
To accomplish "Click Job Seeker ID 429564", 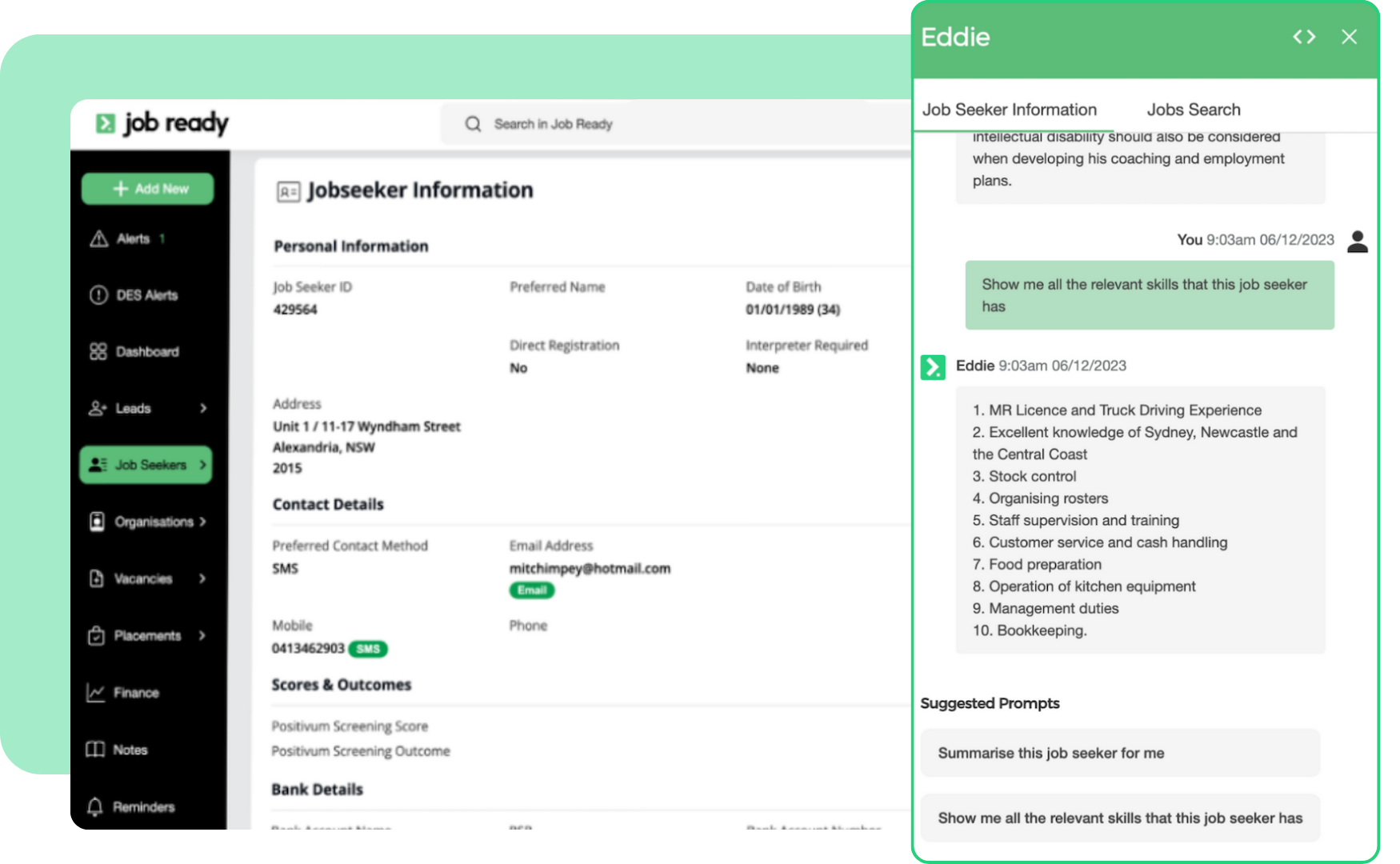I will (x=295, y=310).
